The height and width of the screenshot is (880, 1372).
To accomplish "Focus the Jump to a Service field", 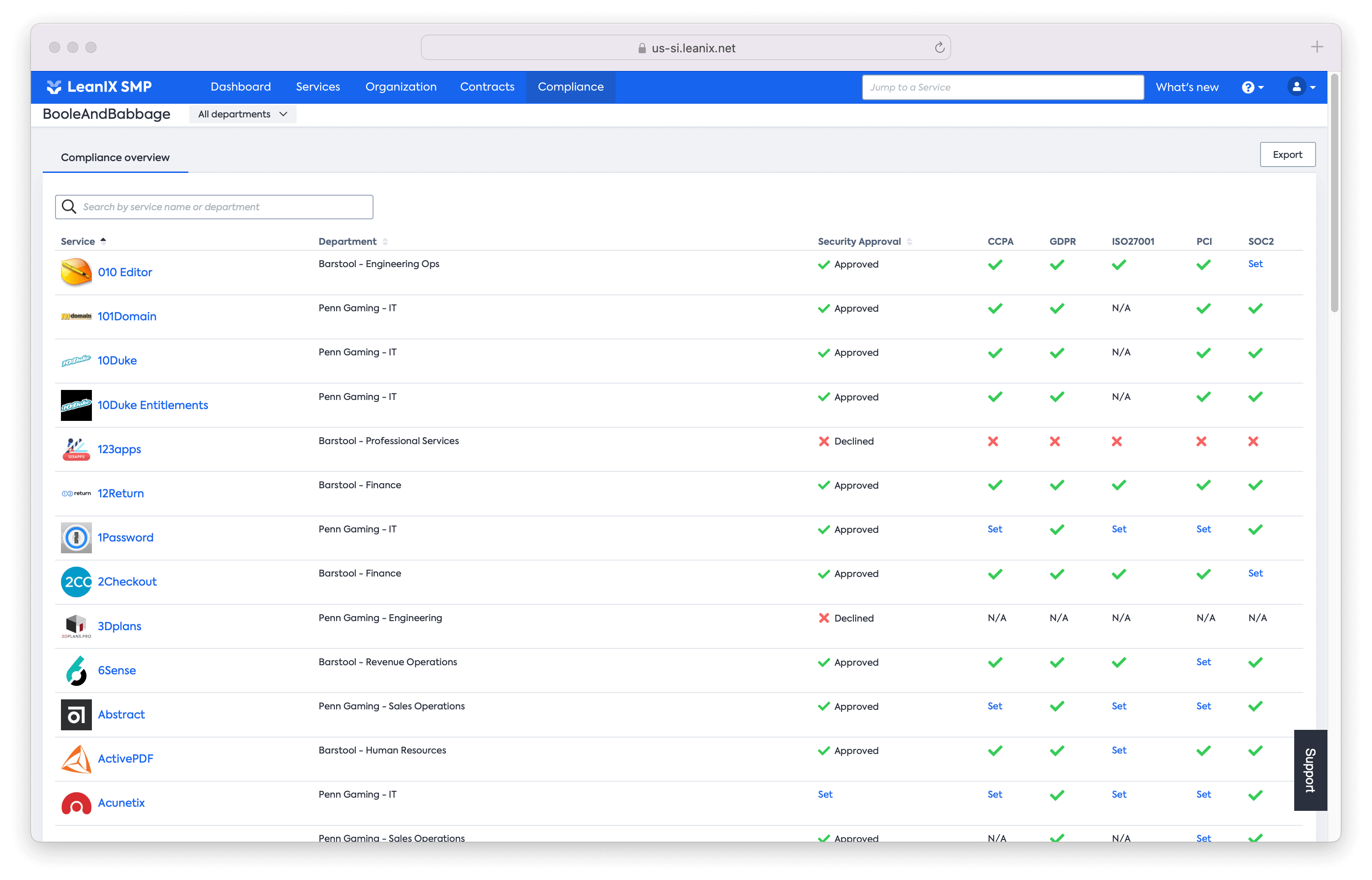I will [x=1003, y=87].
